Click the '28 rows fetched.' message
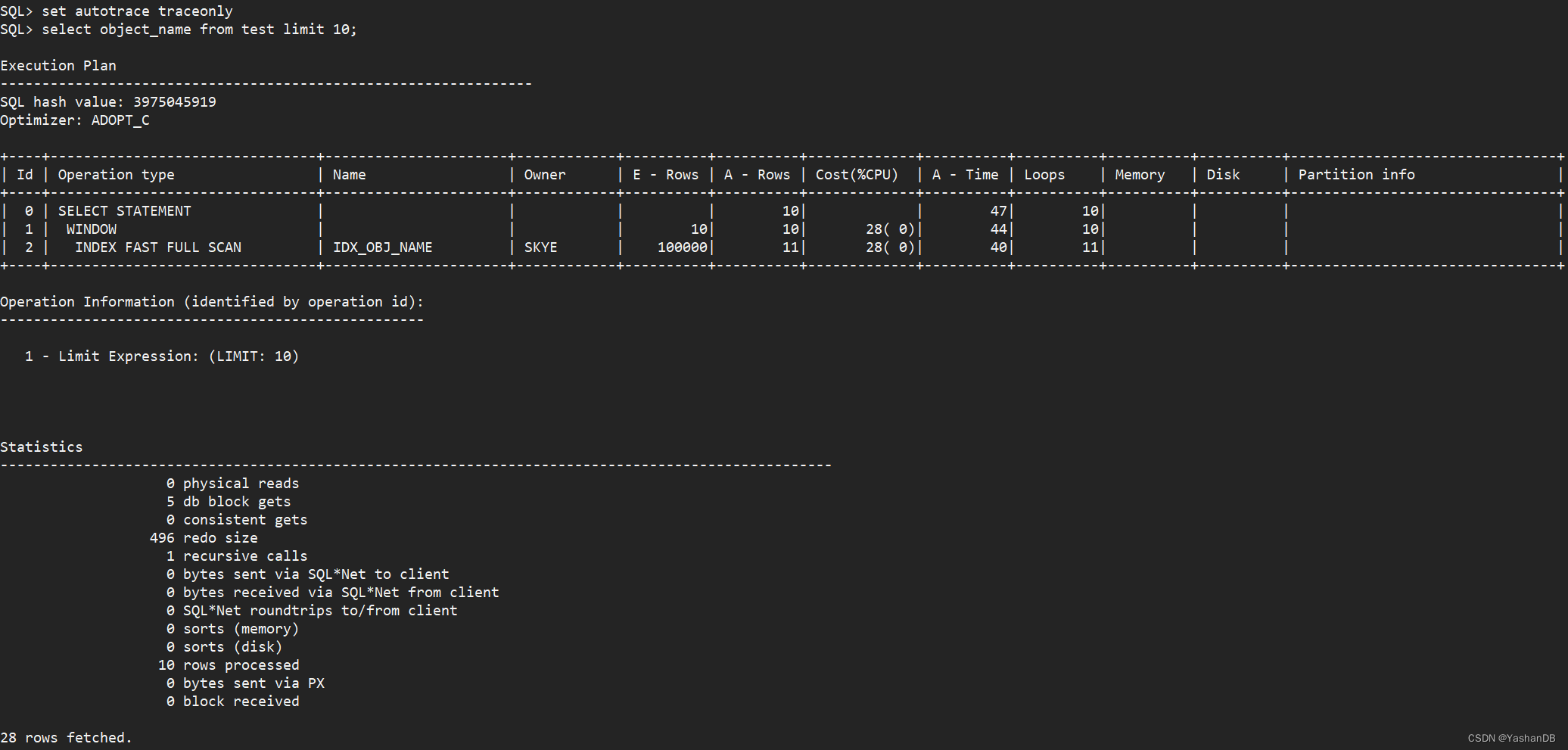Image resolution: width=1568 pixels, height=750 pixels. pos(67,738)
